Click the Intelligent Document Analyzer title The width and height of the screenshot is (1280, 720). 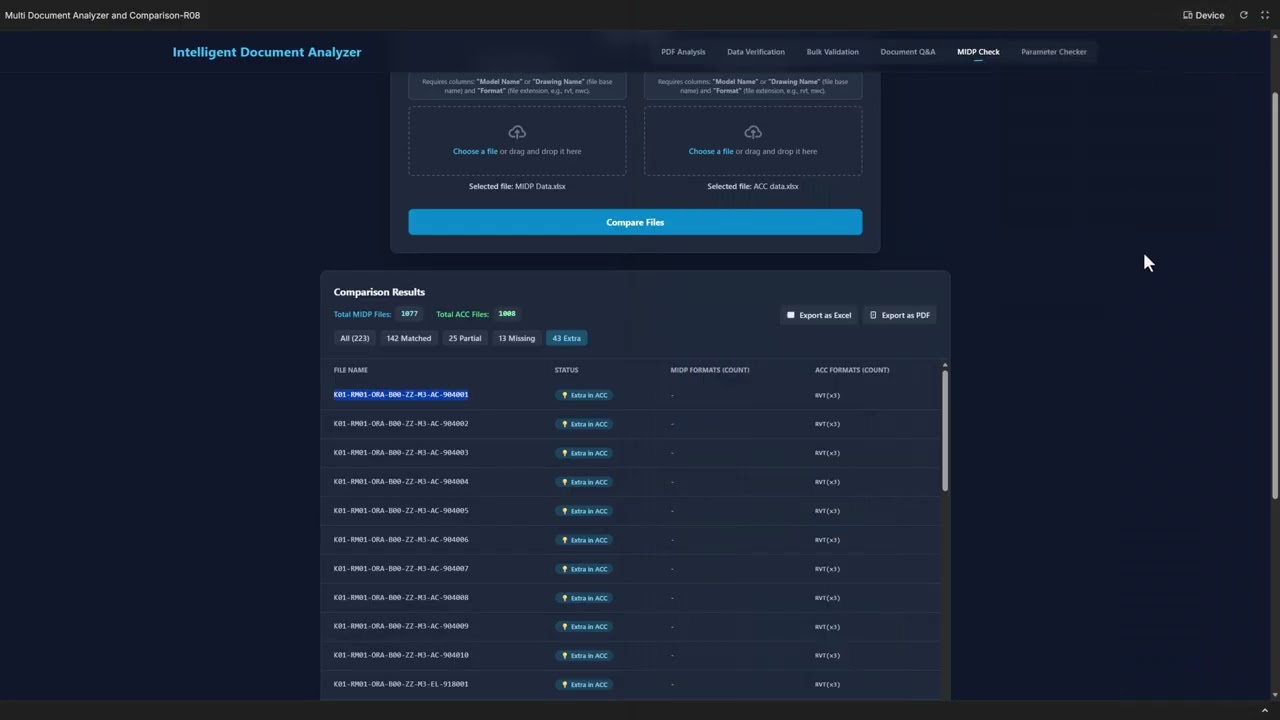[267, 52]
